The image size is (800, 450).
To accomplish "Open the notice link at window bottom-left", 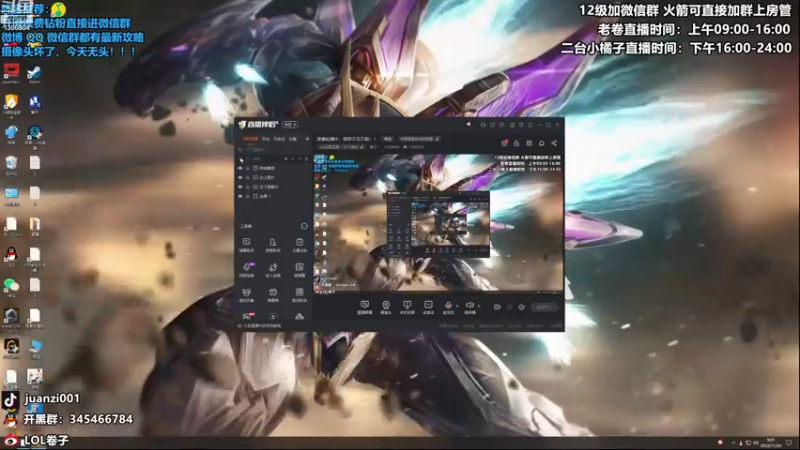I will pyautogui.click(x=262, y=326).
